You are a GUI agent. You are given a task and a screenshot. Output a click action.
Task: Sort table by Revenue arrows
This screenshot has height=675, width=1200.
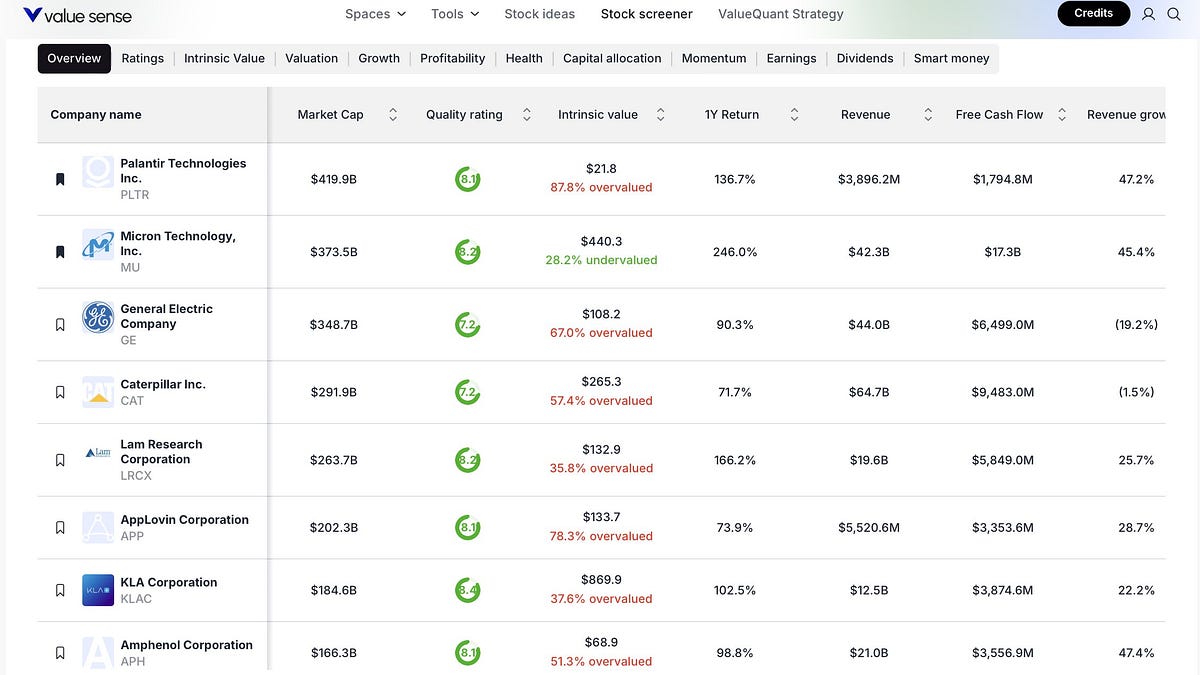[928, 115]
